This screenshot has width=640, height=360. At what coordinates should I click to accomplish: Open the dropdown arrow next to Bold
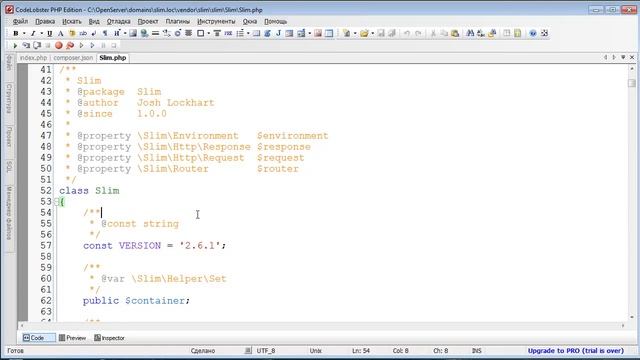coord(24,33)
